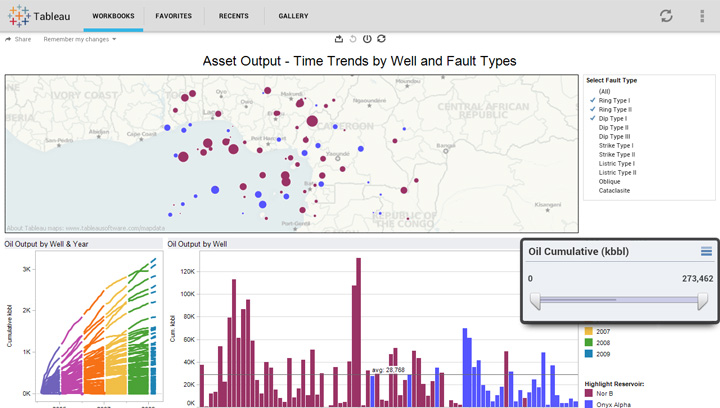Select the (All) fault type option
This screenshot has width=720, height=408.
pos(605,91)
